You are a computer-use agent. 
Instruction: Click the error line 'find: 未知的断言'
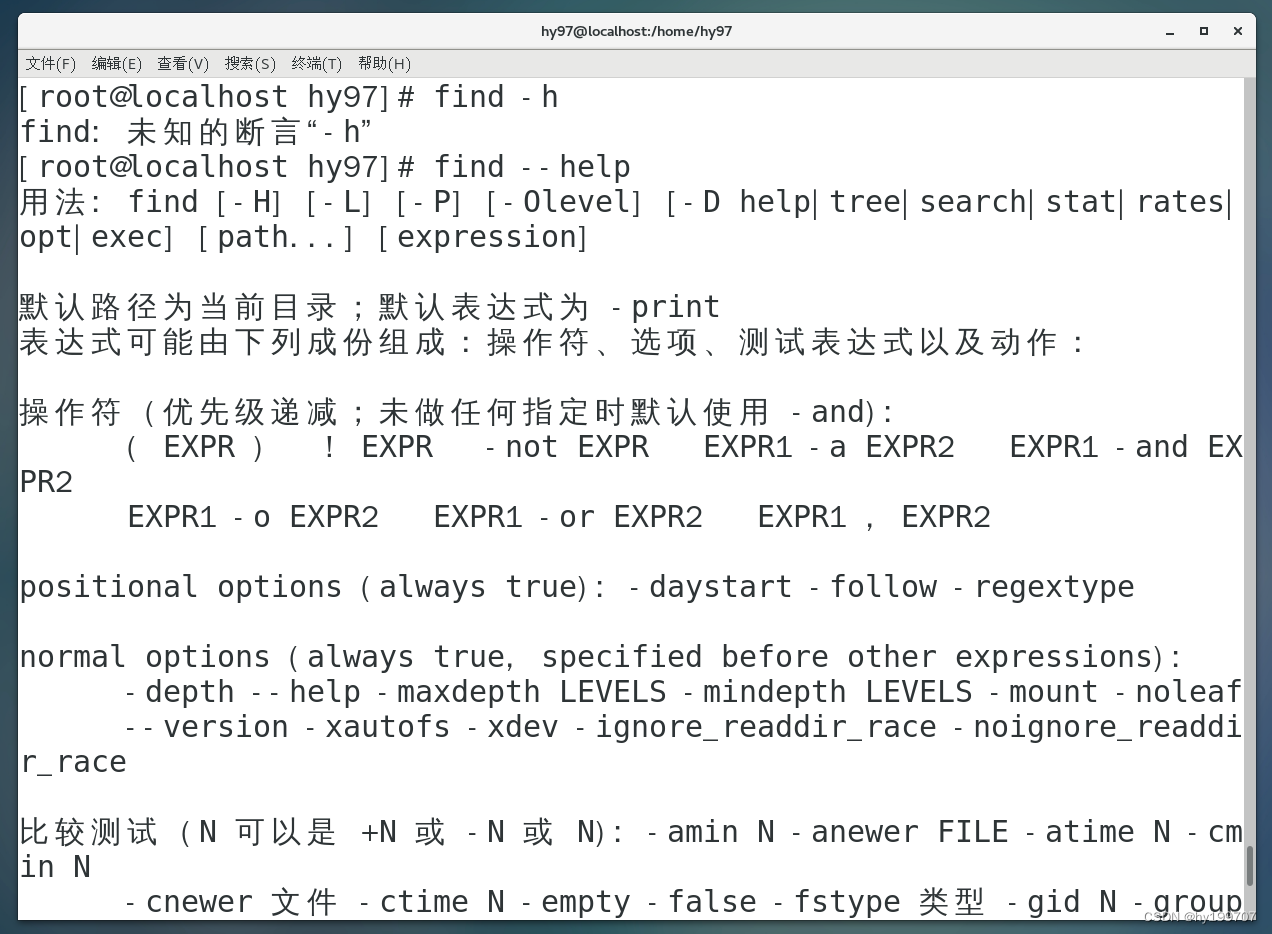180,131
